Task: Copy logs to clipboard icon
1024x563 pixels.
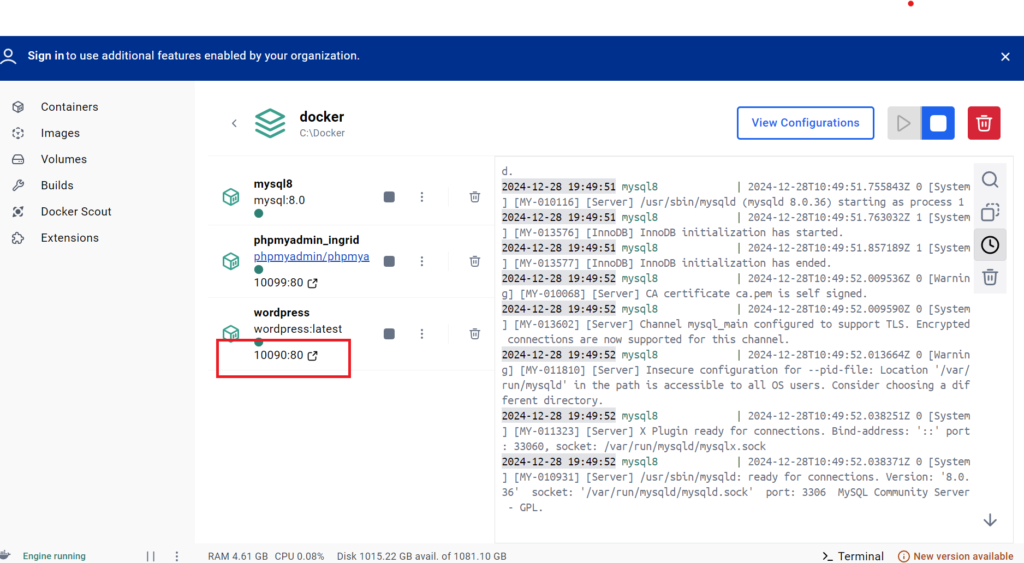Action: 989,212
